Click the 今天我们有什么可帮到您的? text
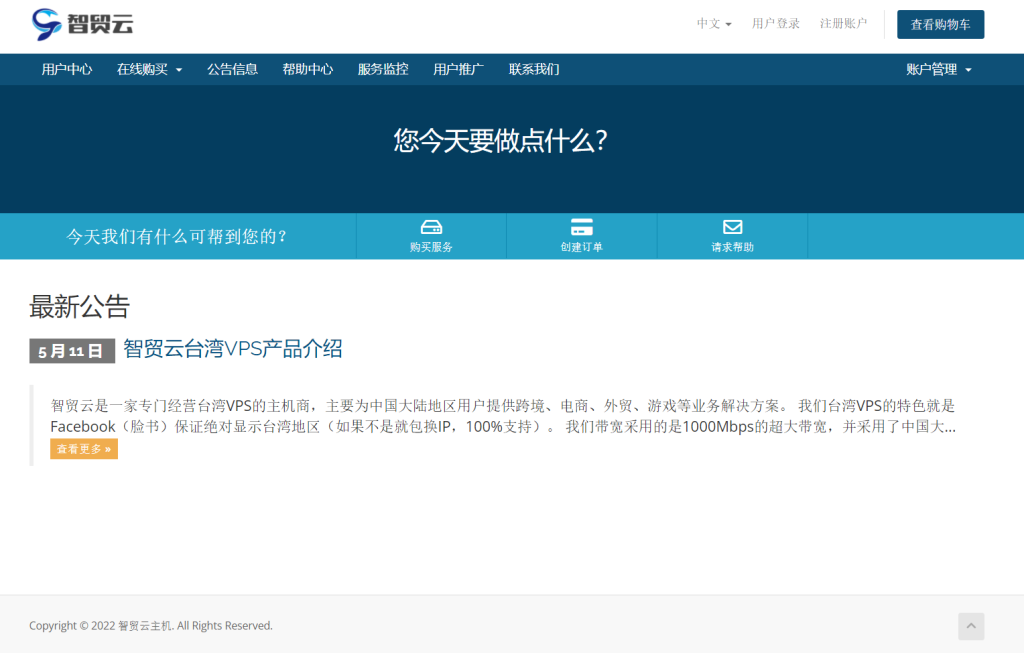 176,236
